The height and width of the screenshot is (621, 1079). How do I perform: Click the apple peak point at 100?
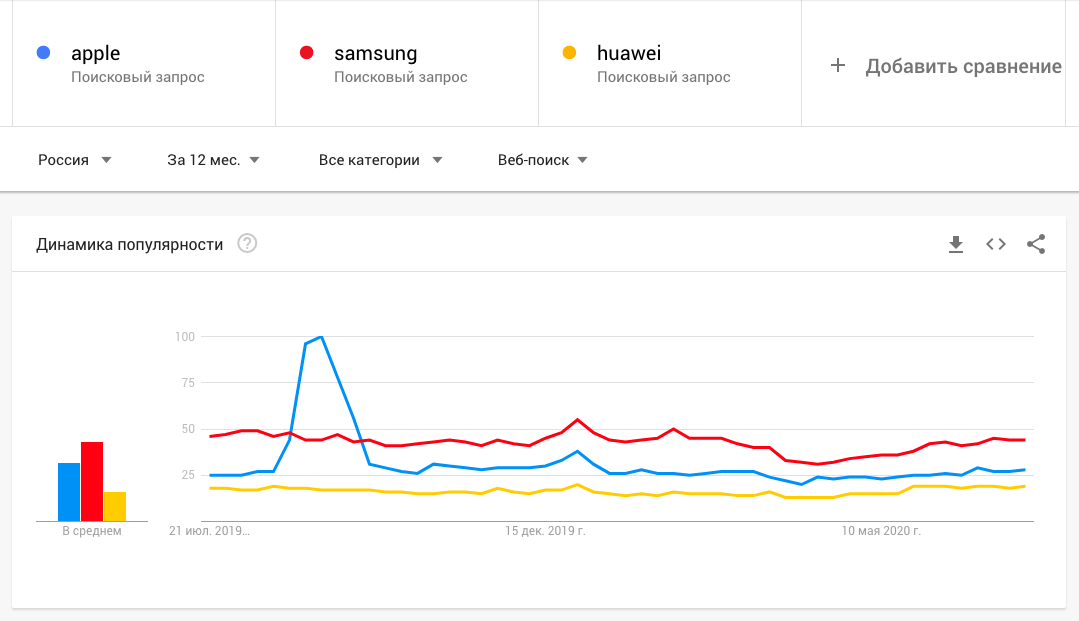pyautogui.click(x=321, y=337)
